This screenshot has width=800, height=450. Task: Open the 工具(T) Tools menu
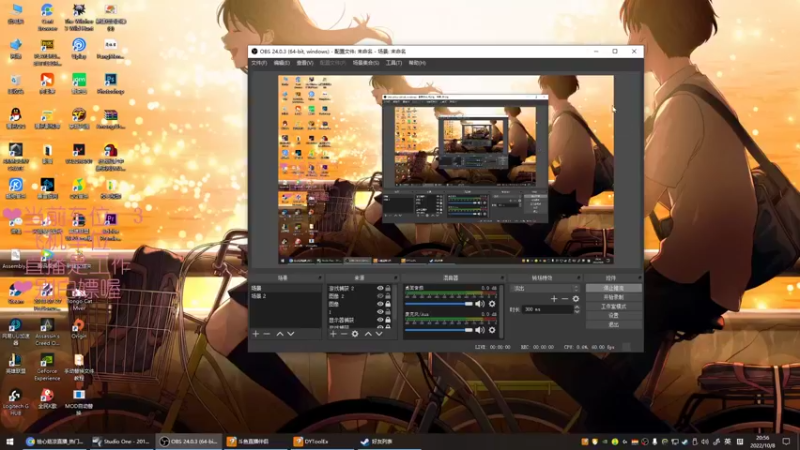point(394,63)
